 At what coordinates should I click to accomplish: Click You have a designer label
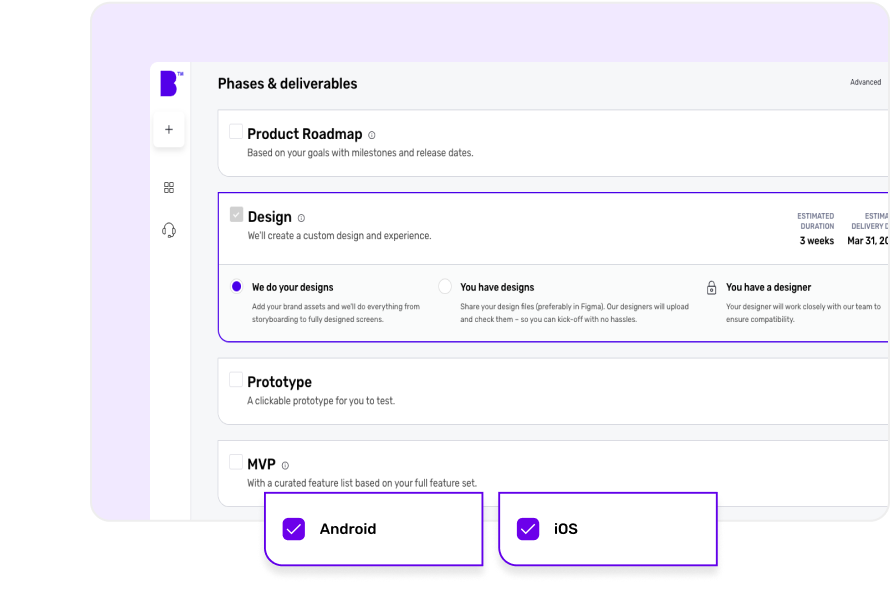pyautogui.click(x=768, y=287)
